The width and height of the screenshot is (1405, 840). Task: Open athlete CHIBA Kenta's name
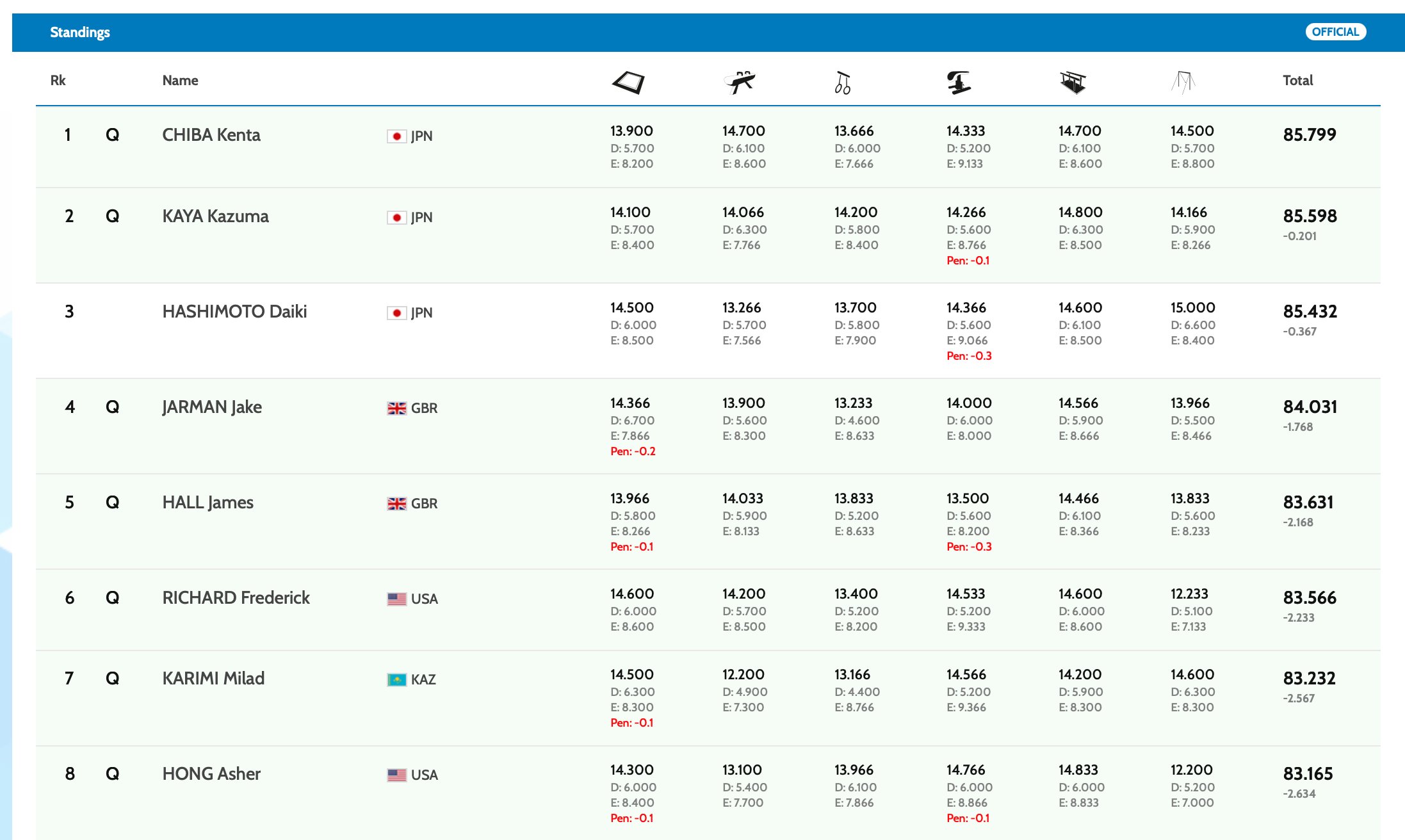[211, 135]
